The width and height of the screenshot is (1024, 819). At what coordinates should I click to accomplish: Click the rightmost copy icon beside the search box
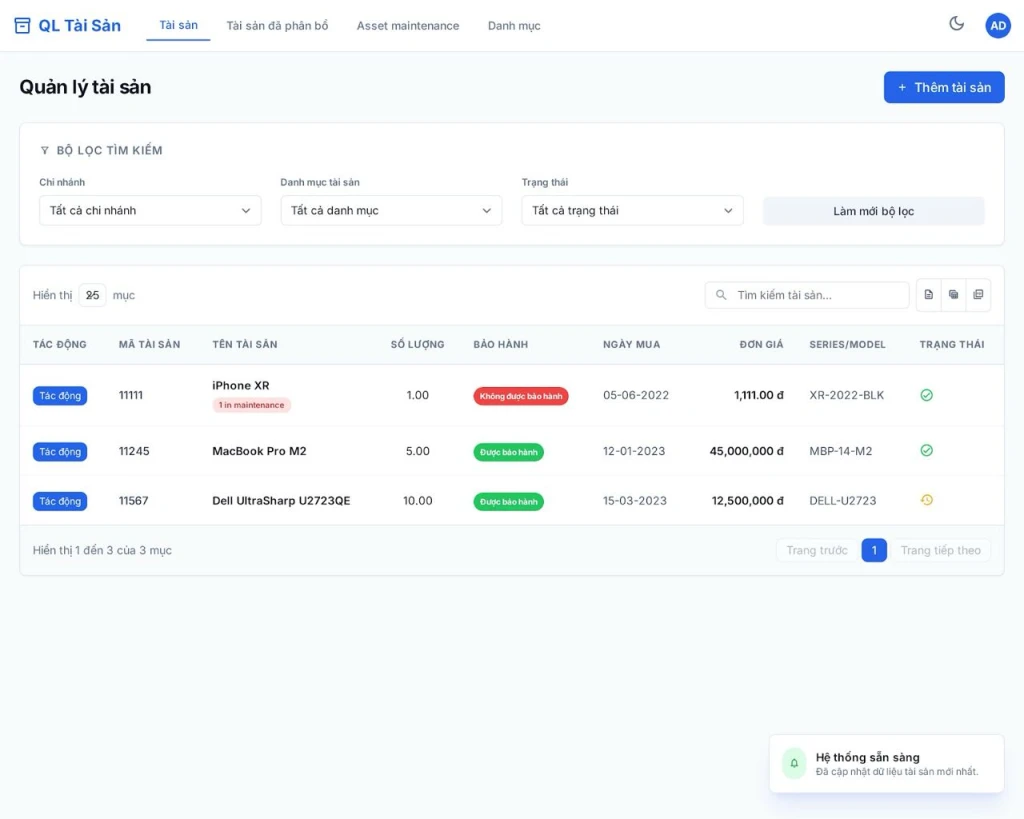coord(978,295)
